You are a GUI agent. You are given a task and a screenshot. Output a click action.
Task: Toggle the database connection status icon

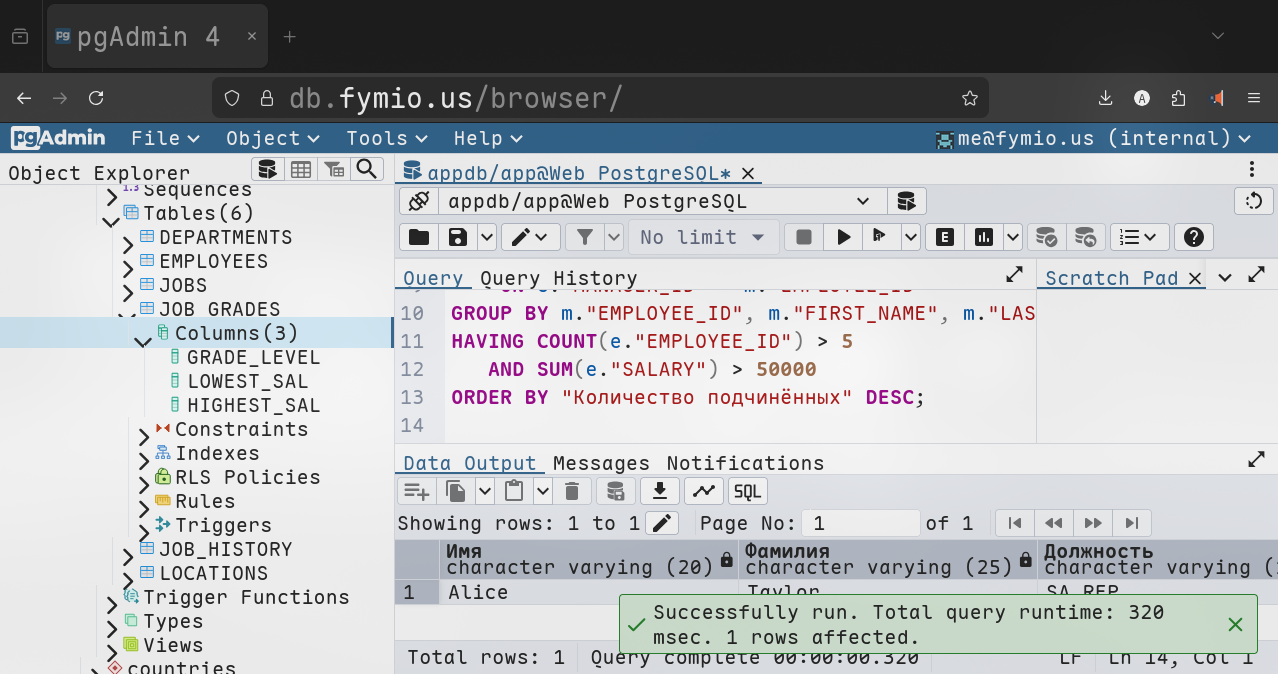pos(418,201)
